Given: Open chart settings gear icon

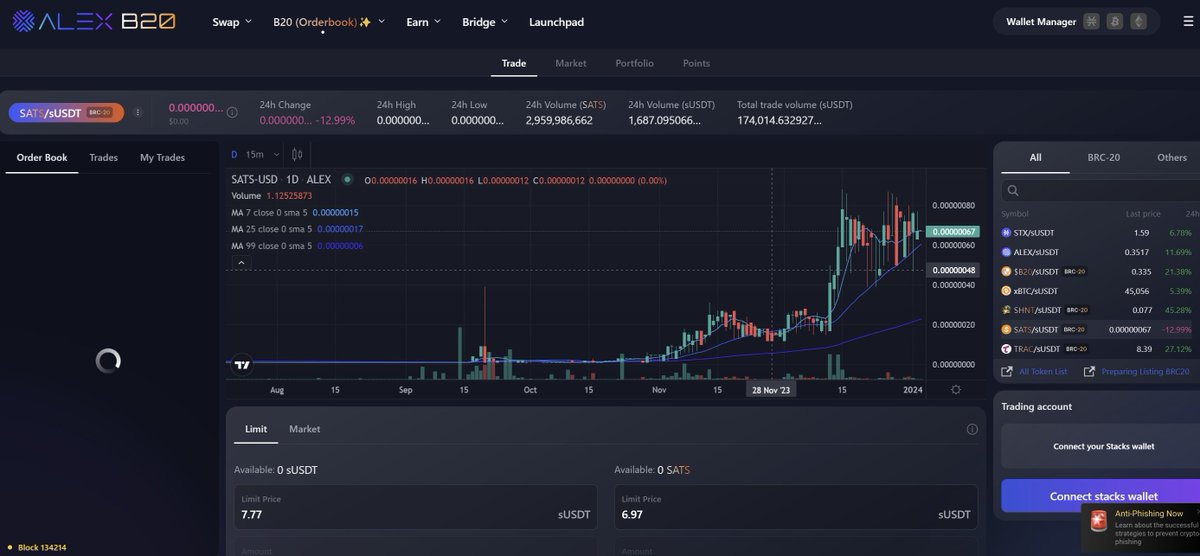Looking at the screenshot, I should 956,389.
